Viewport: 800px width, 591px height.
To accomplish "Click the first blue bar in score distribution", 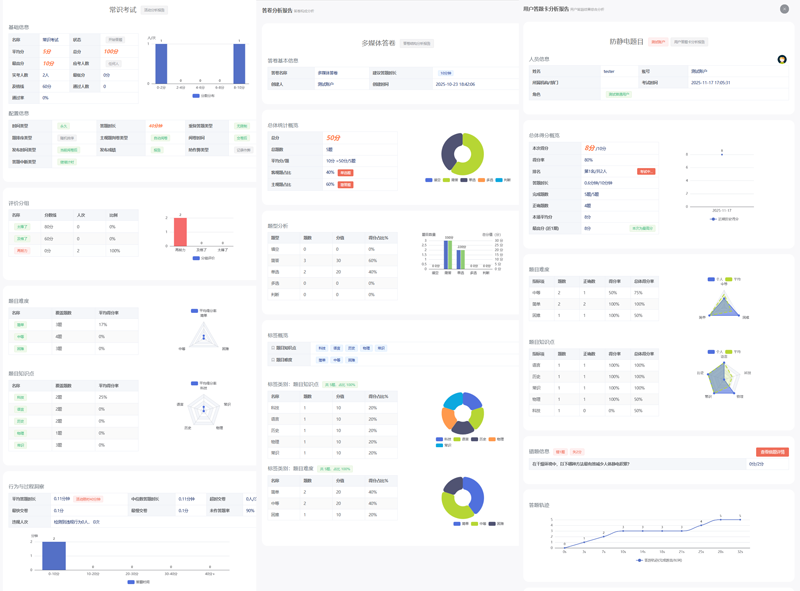I will [161, 65].
